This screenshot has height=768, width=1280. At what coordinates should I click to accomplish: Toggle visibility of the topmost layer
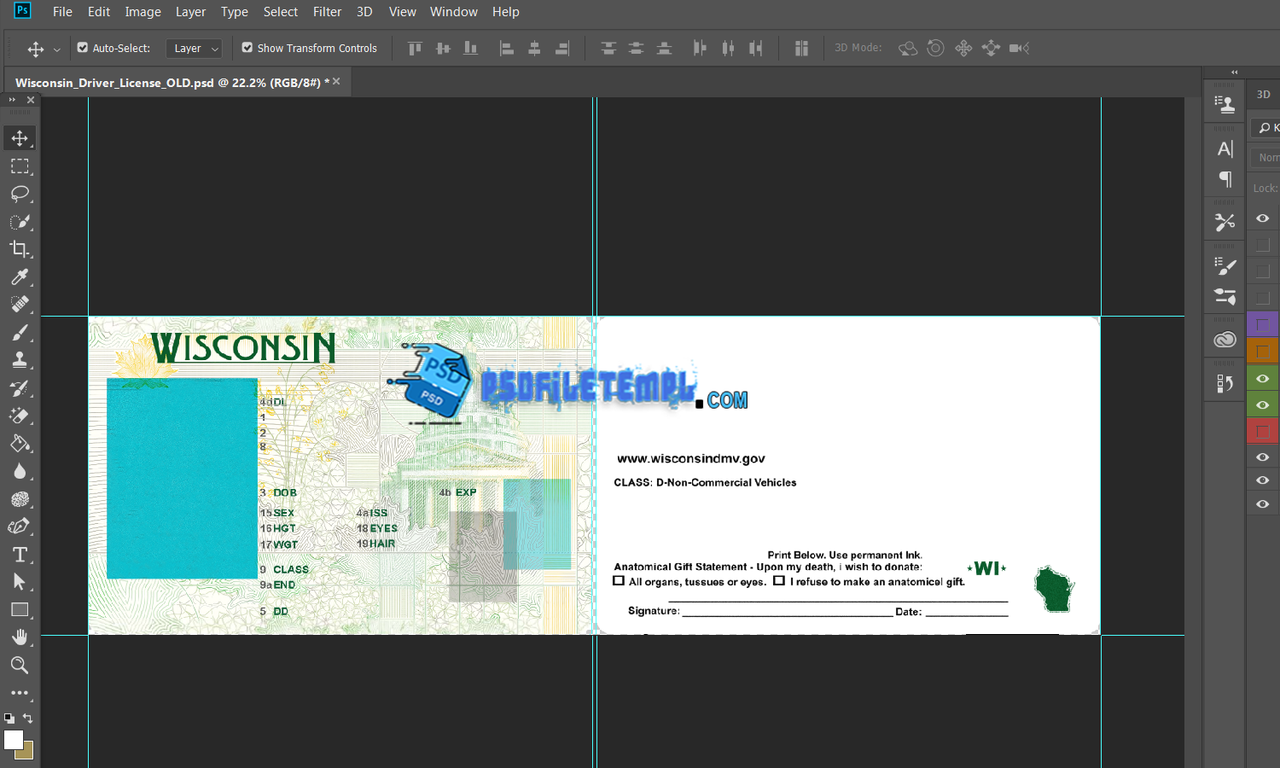[1263, 218]
